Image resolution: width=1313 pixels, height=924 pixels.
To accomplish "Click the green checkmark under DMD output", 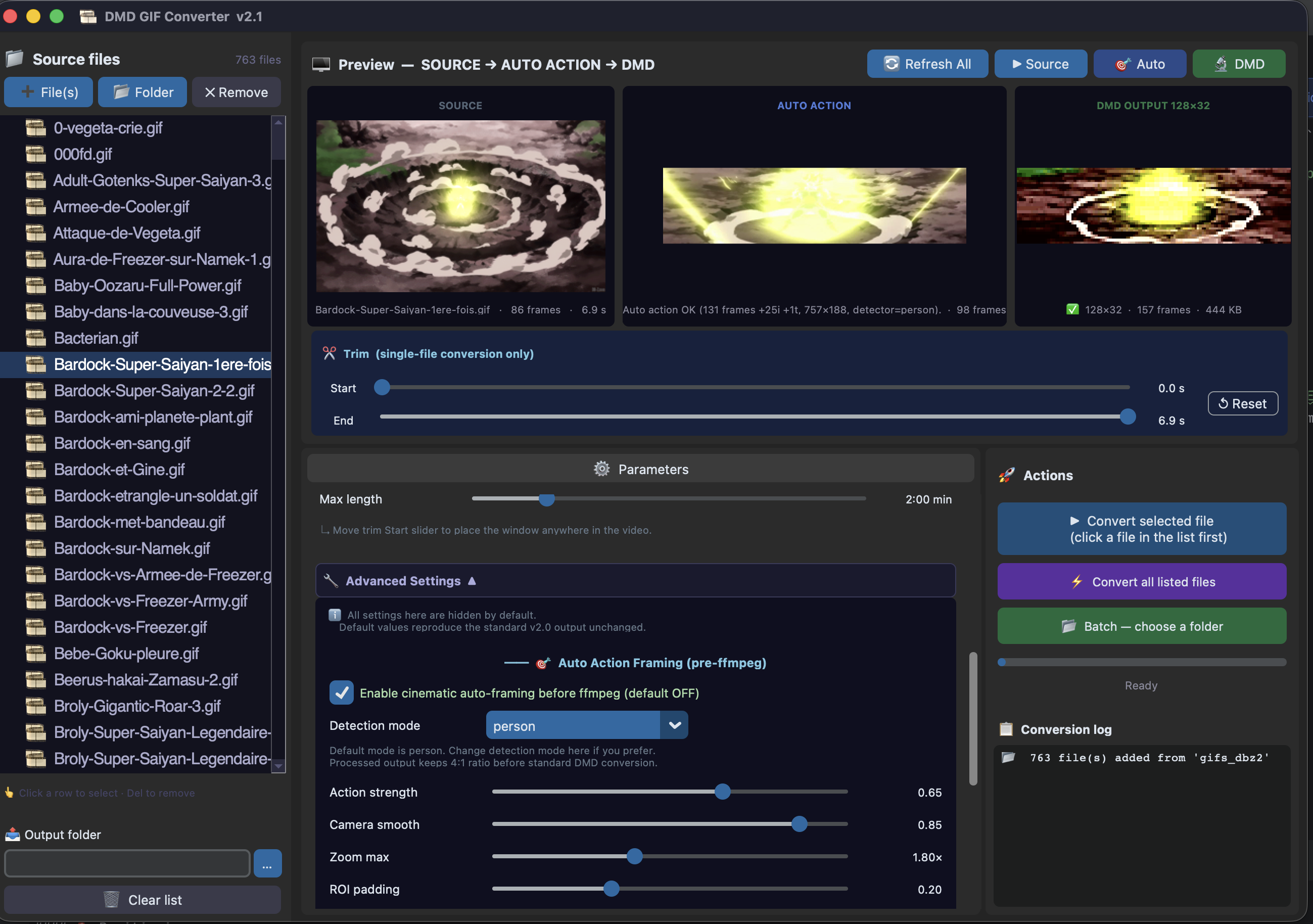I will click(1072, 309).
